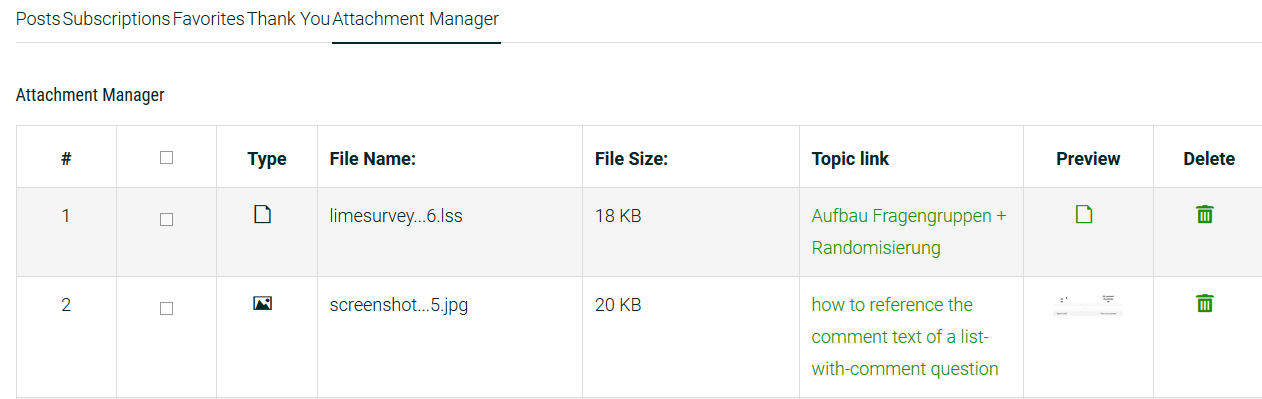The height and width of the screenshot is (399, 1262).
Task: Delete the limesurvey .lss attachment
Action: (x=1205, y=214)
